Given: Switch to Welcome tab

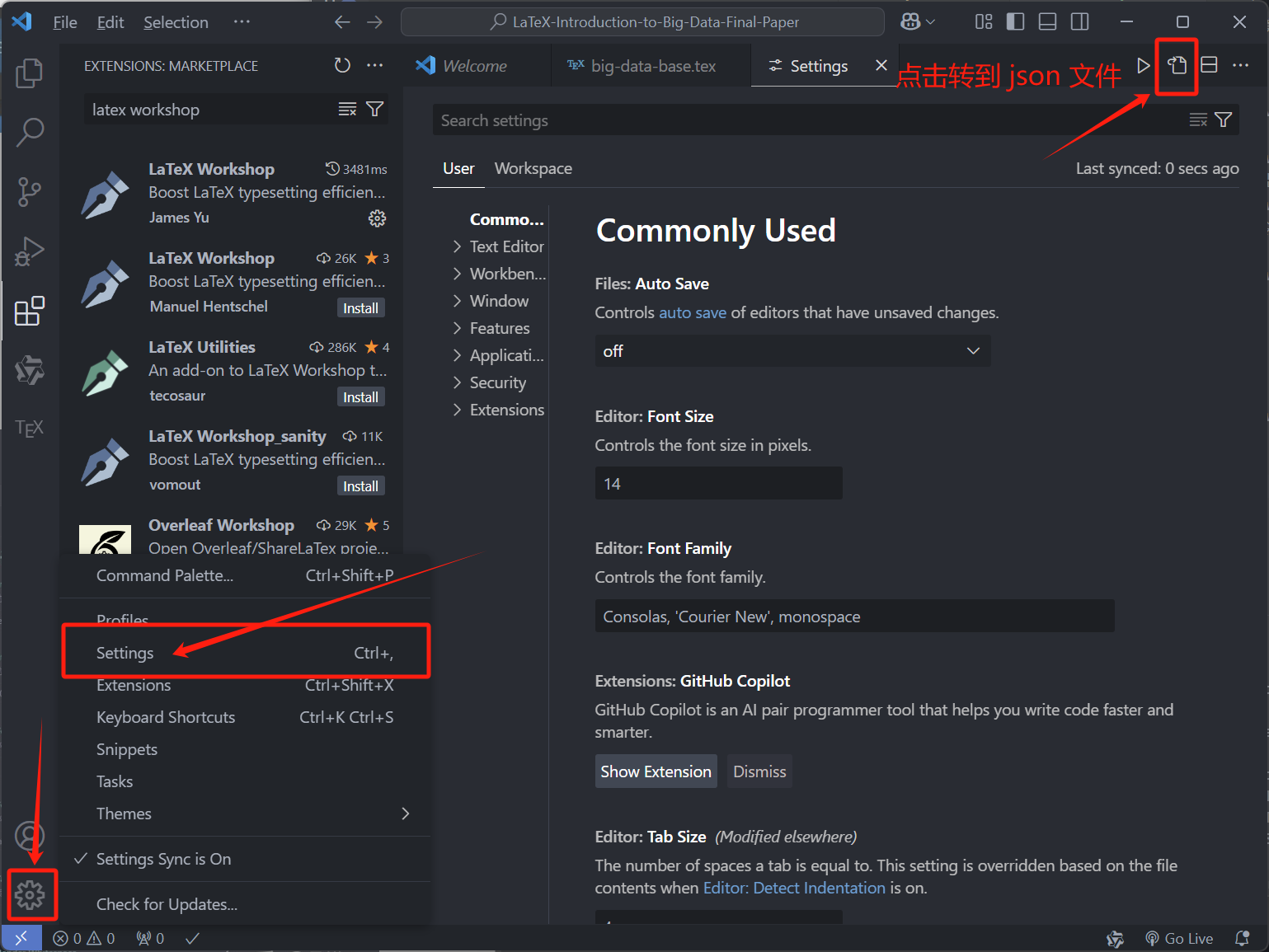Looking at the screenshot, I should [x=474, y=66].
